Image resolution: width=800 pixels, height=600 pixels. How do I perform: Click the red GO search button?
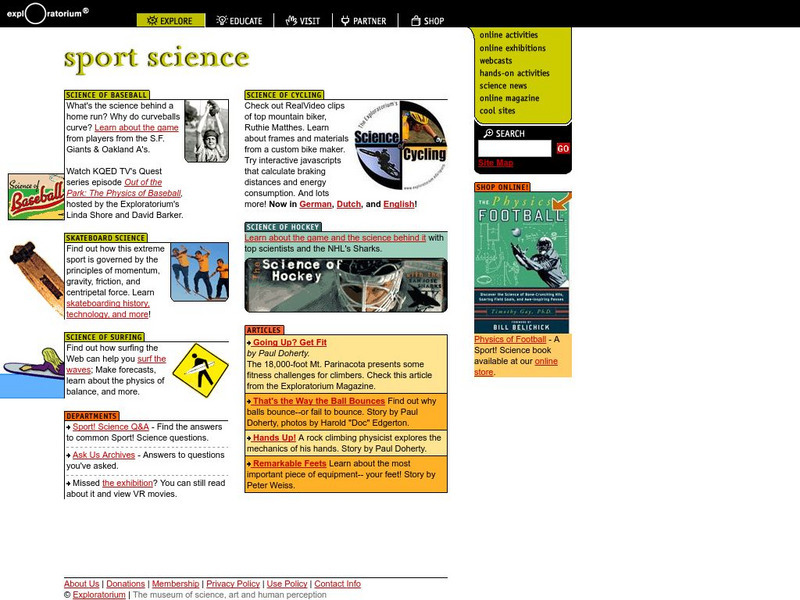point(563,148)
